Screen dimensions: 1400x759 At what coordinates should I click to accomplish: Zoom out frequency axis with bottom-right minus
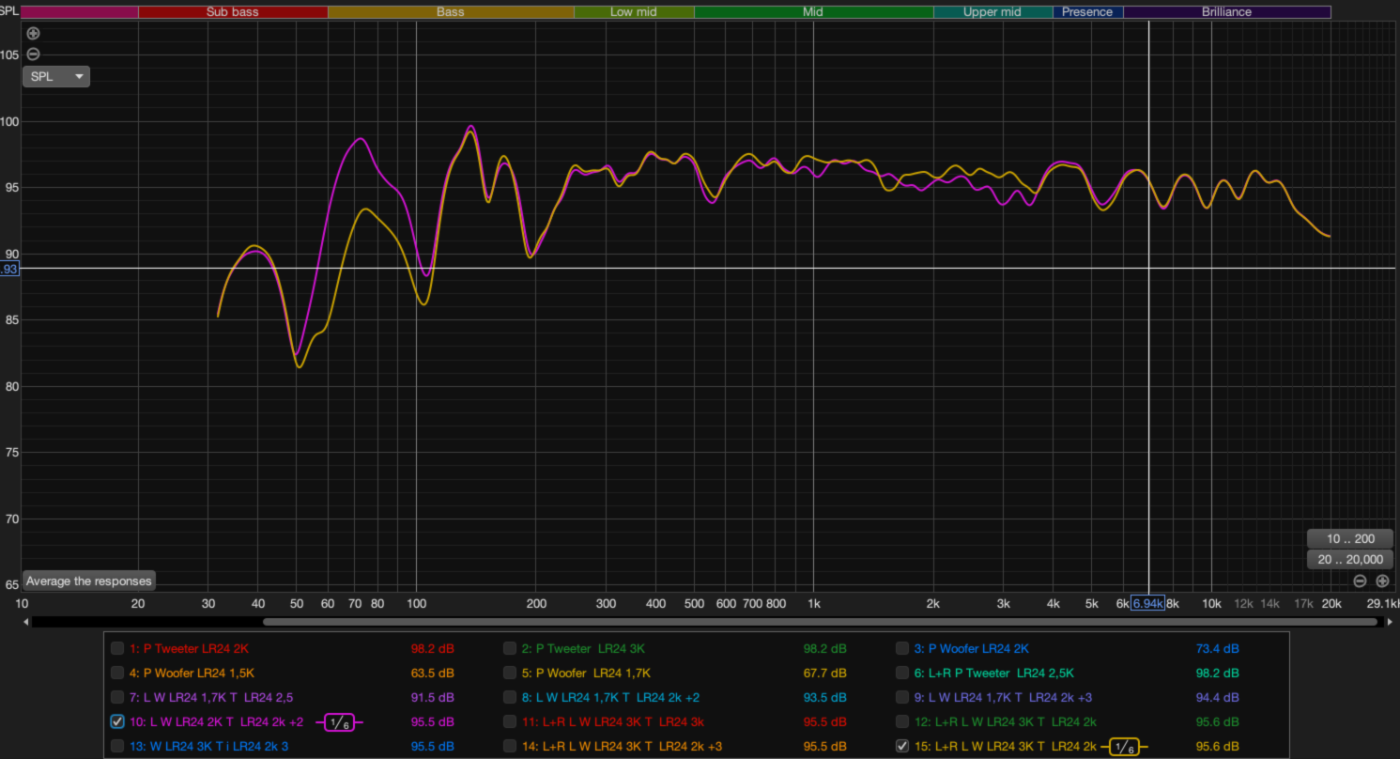pos(1360,581)
